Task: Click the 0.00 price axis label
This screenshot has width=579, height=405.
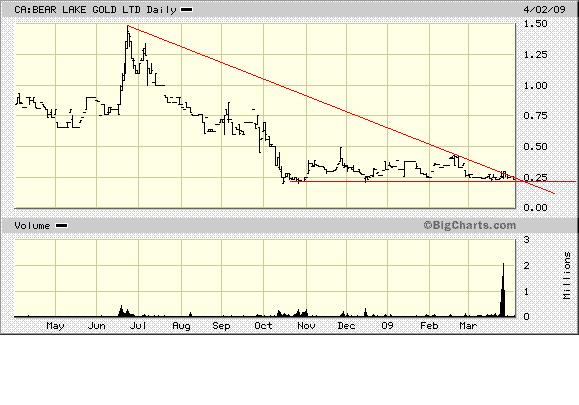Action: tap(535, 207)
